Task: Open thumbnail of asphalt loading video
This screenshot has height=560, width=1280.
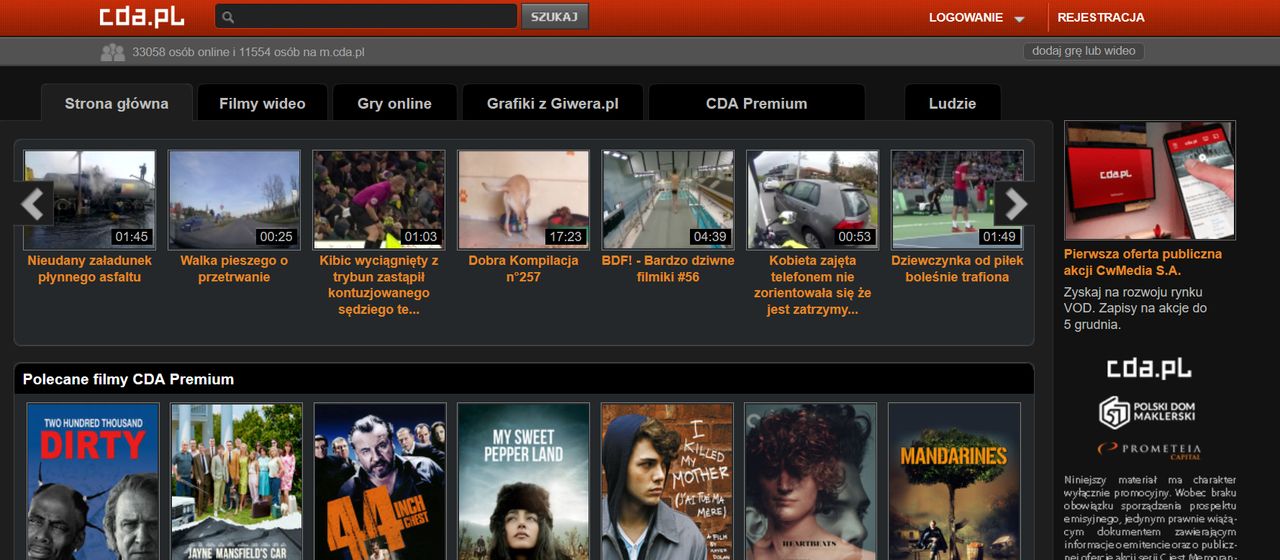Action: pos(90,200)
